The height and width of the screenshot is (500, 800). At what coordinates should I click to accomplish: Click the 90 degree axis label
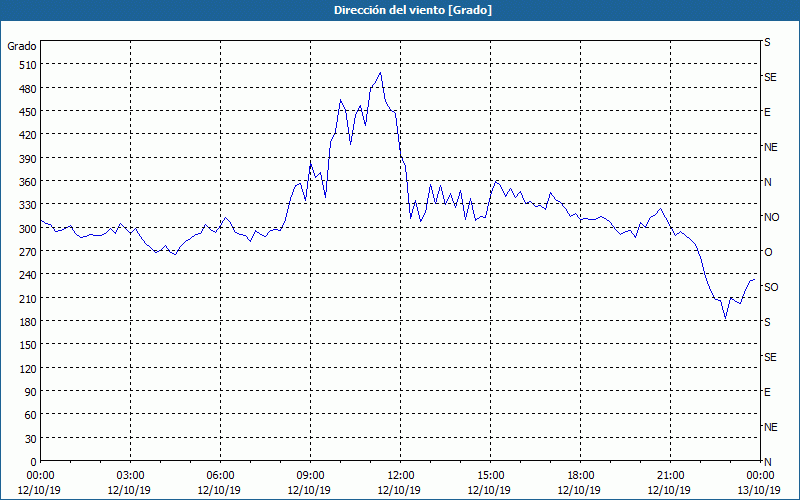(31, 392)
